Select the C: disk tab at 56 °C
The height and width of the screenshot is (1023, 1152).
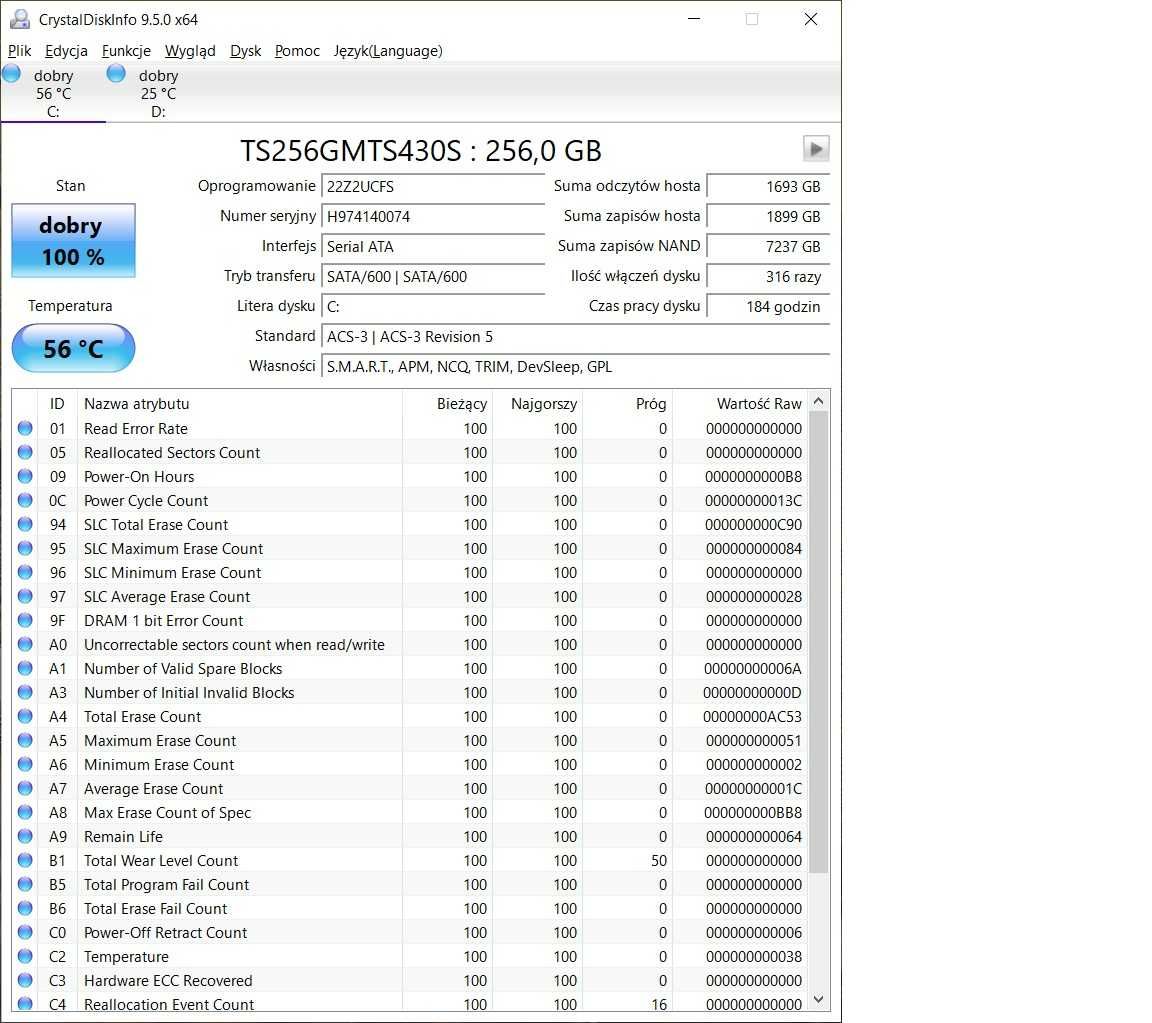coord(53,93)
